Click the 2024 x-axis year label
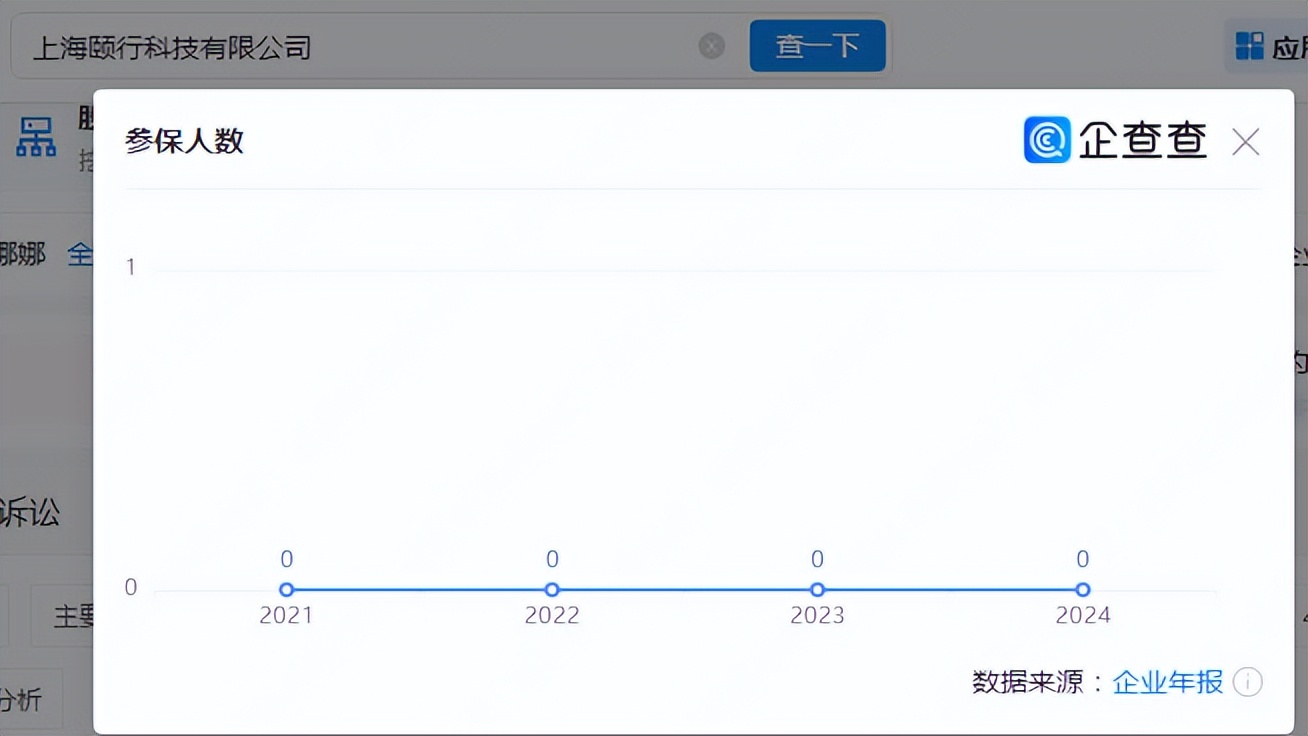 point(1082,615)
